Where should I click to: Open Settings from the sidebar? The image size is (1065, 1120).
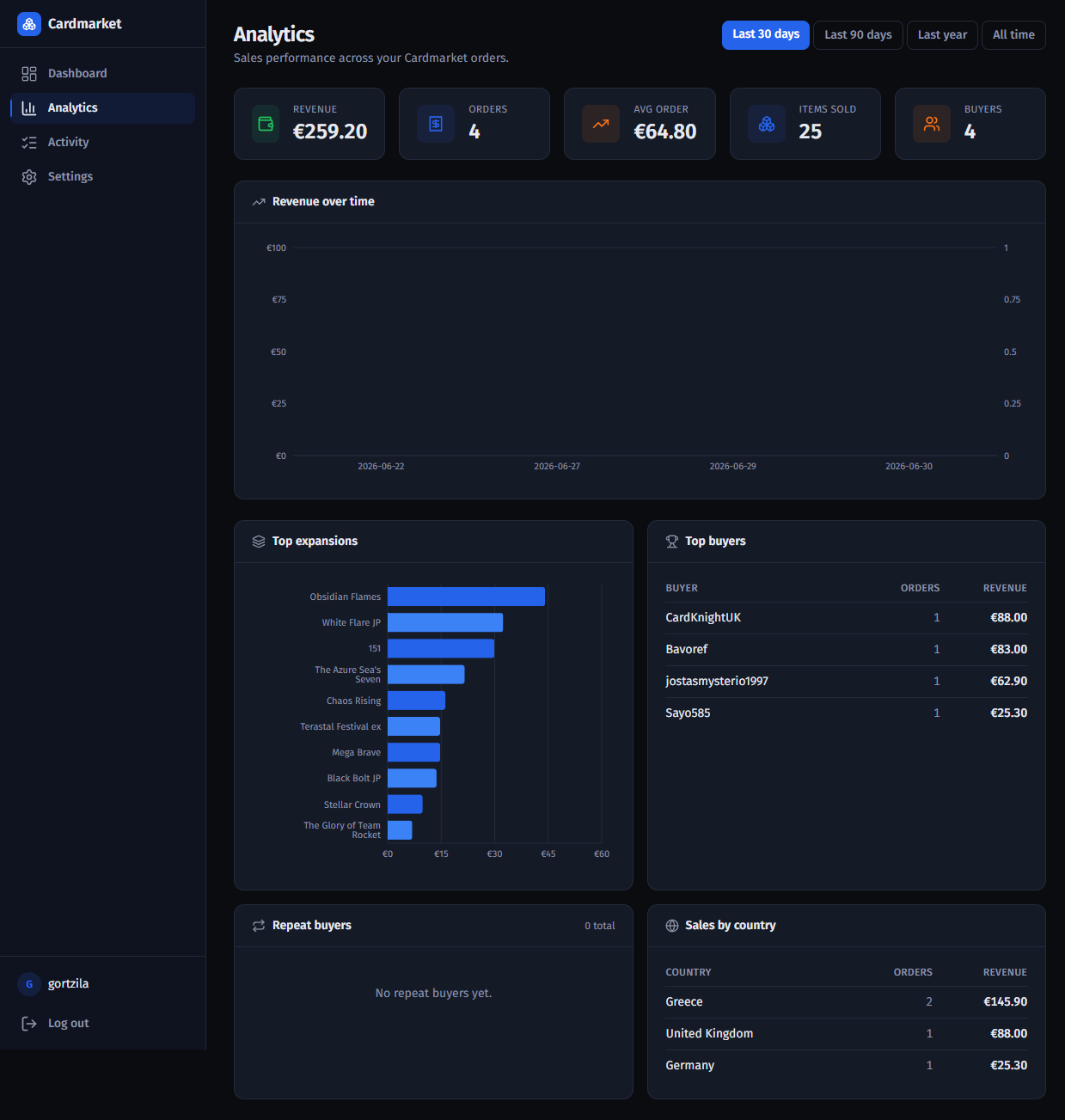103,177
